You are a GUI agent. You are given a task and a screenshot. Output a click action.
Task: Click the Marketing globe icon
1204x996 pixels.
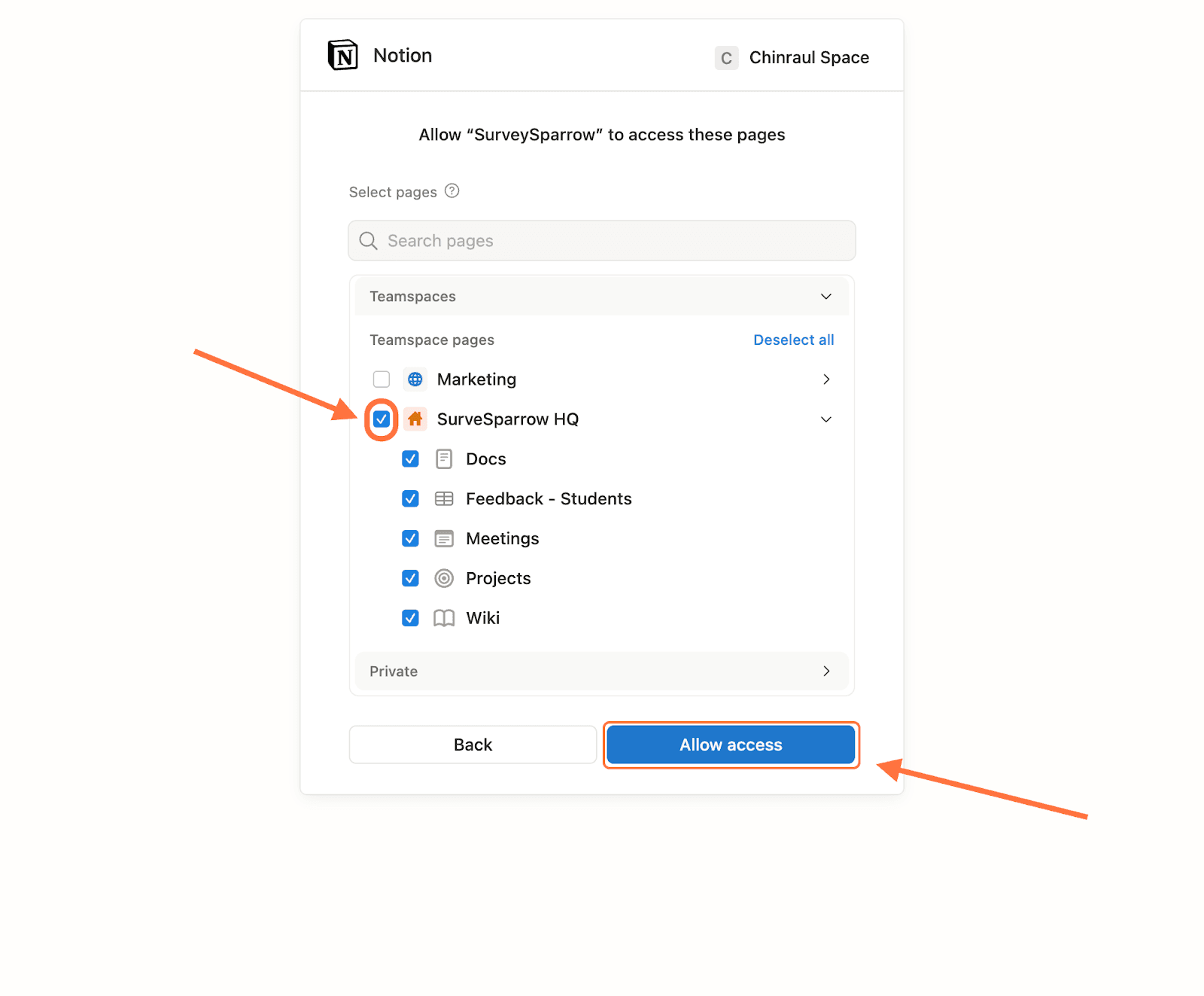pyautogui.click(x=415, y=379)
